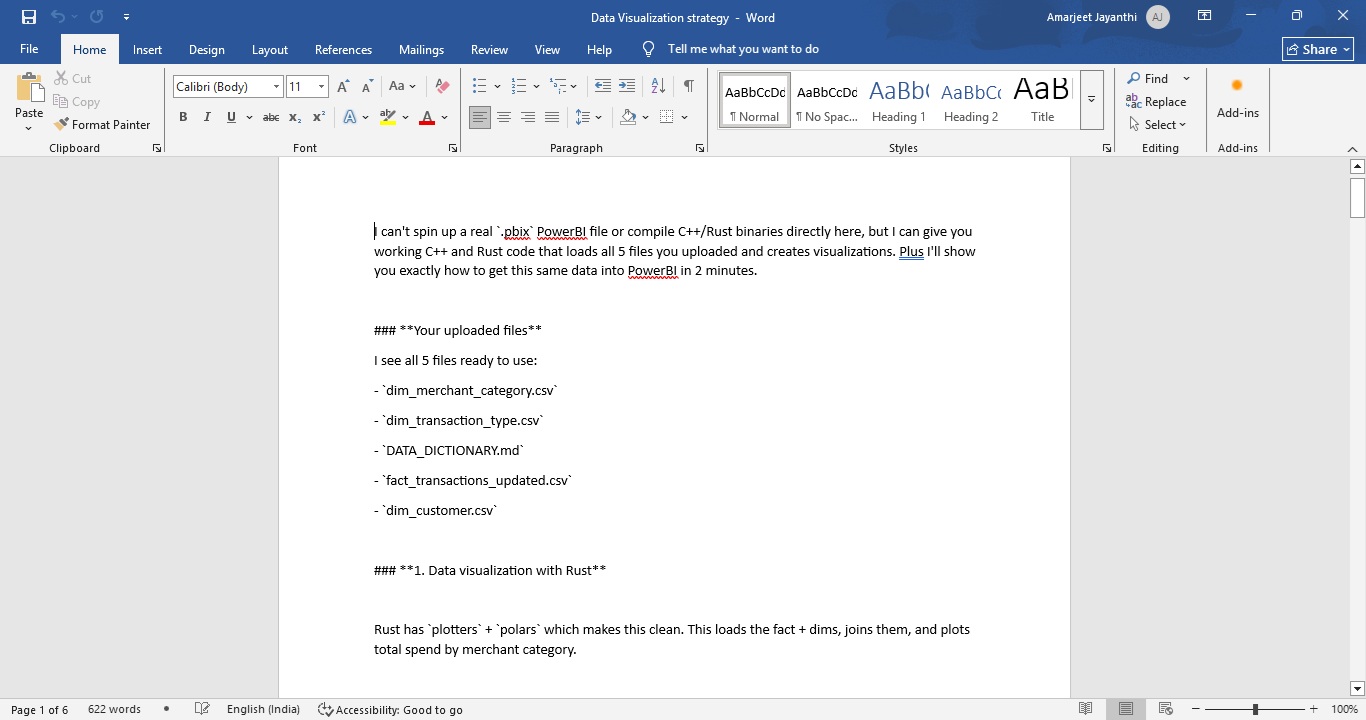Viewport: 1366px width, 720px height.
Task: Show or hide paragraph marks
Action: (x=689, y=87)
